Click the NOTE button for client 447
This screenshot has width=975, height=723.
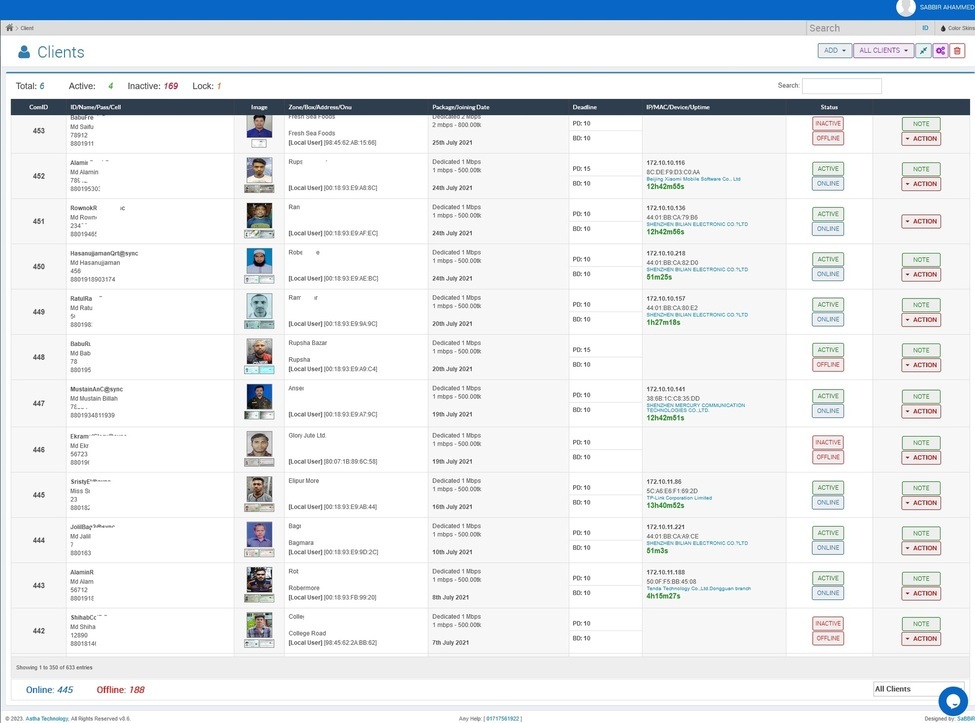[x=920, y=396]
